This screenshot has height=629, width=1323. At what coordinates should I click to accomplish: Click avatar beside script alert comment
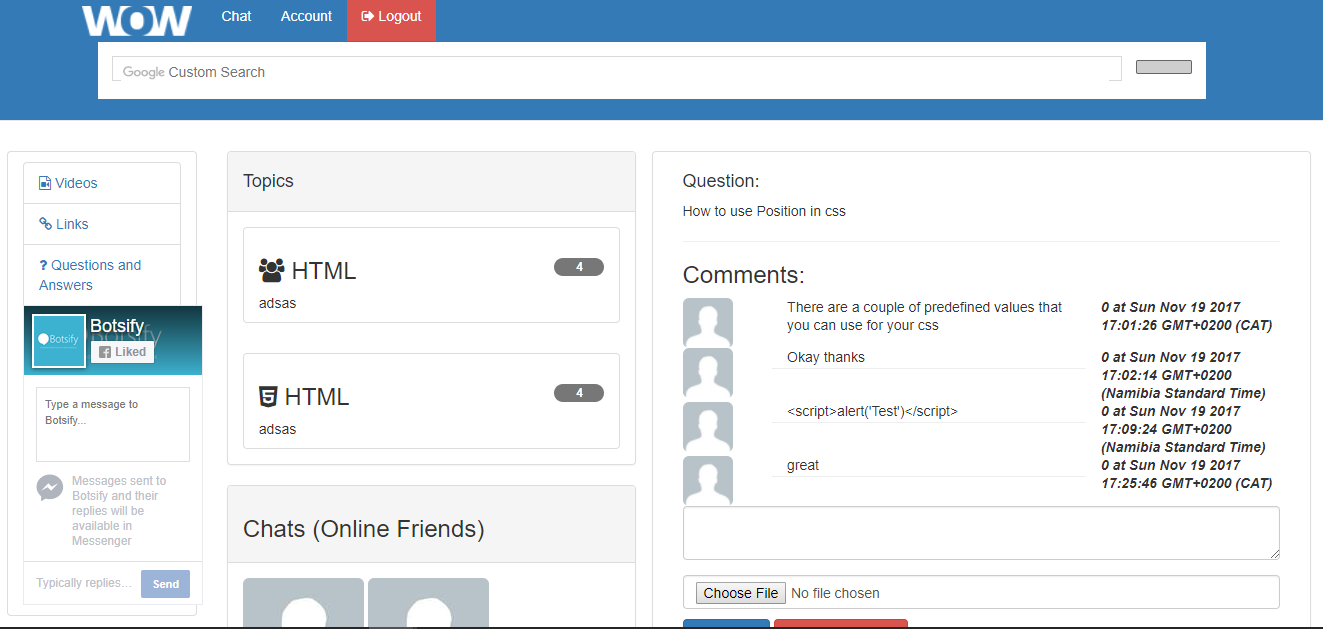click(x=708, y=427)
